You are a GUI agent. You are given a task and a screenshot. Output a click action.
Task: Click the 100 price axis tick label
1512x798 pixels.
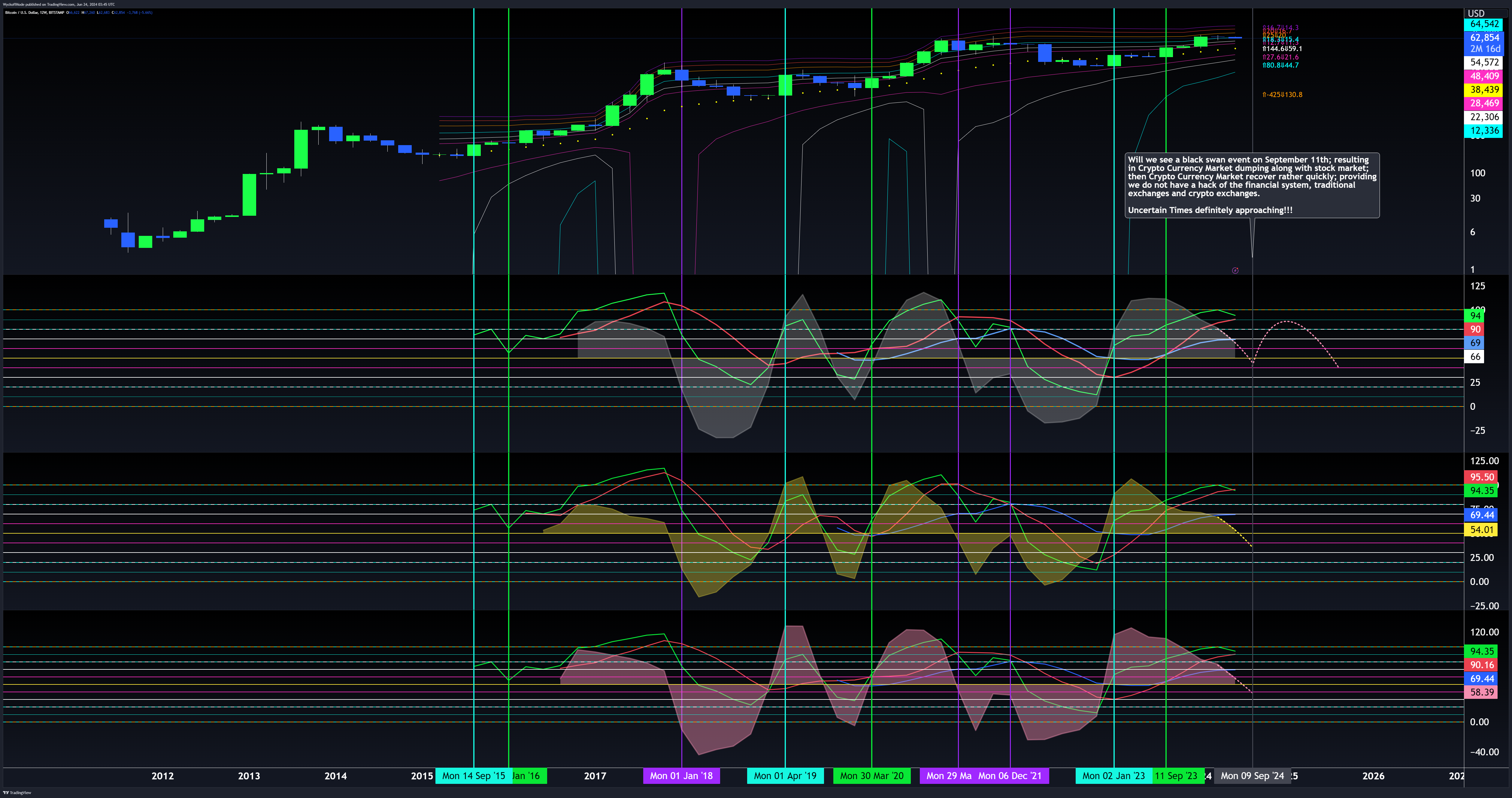pyautogui.click(x=1477, y=173)
